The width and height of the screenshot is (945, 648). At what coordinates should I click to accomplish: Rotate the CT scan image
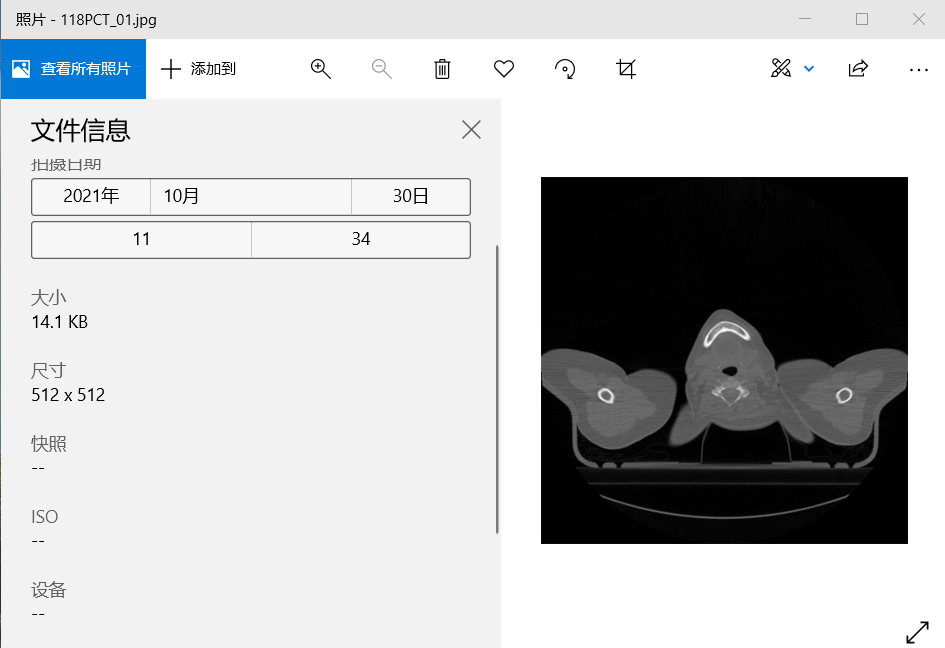pos(565,68)
